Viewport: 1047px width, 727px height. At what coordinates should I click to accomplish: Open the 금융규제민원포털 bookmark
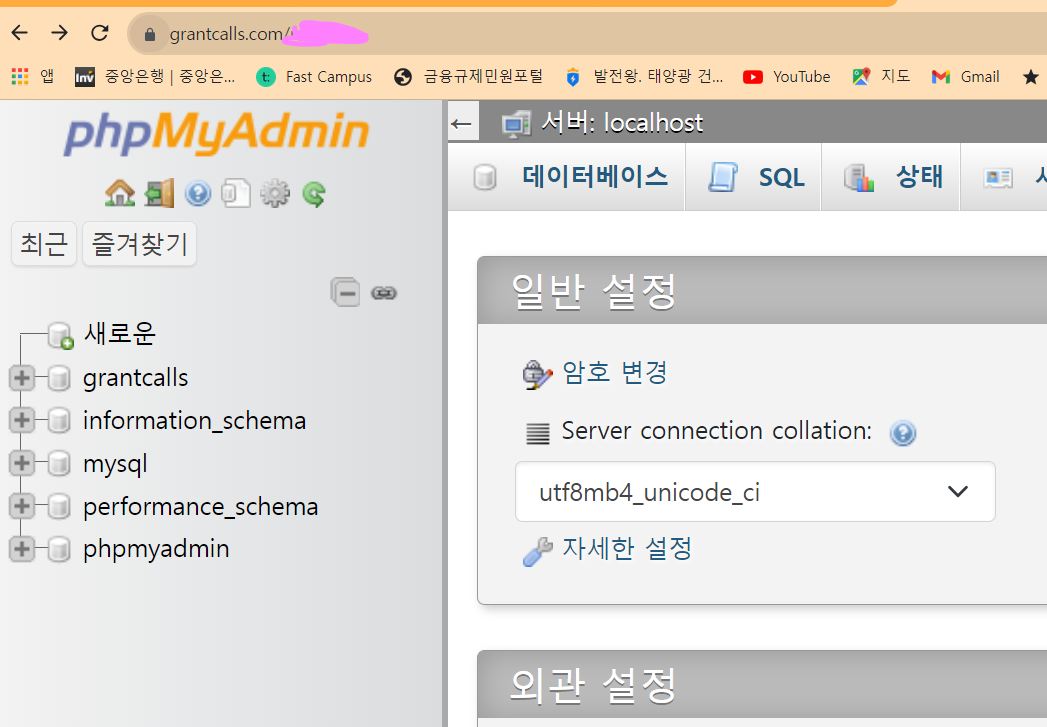pyautogui.click(x=468, y=77)
